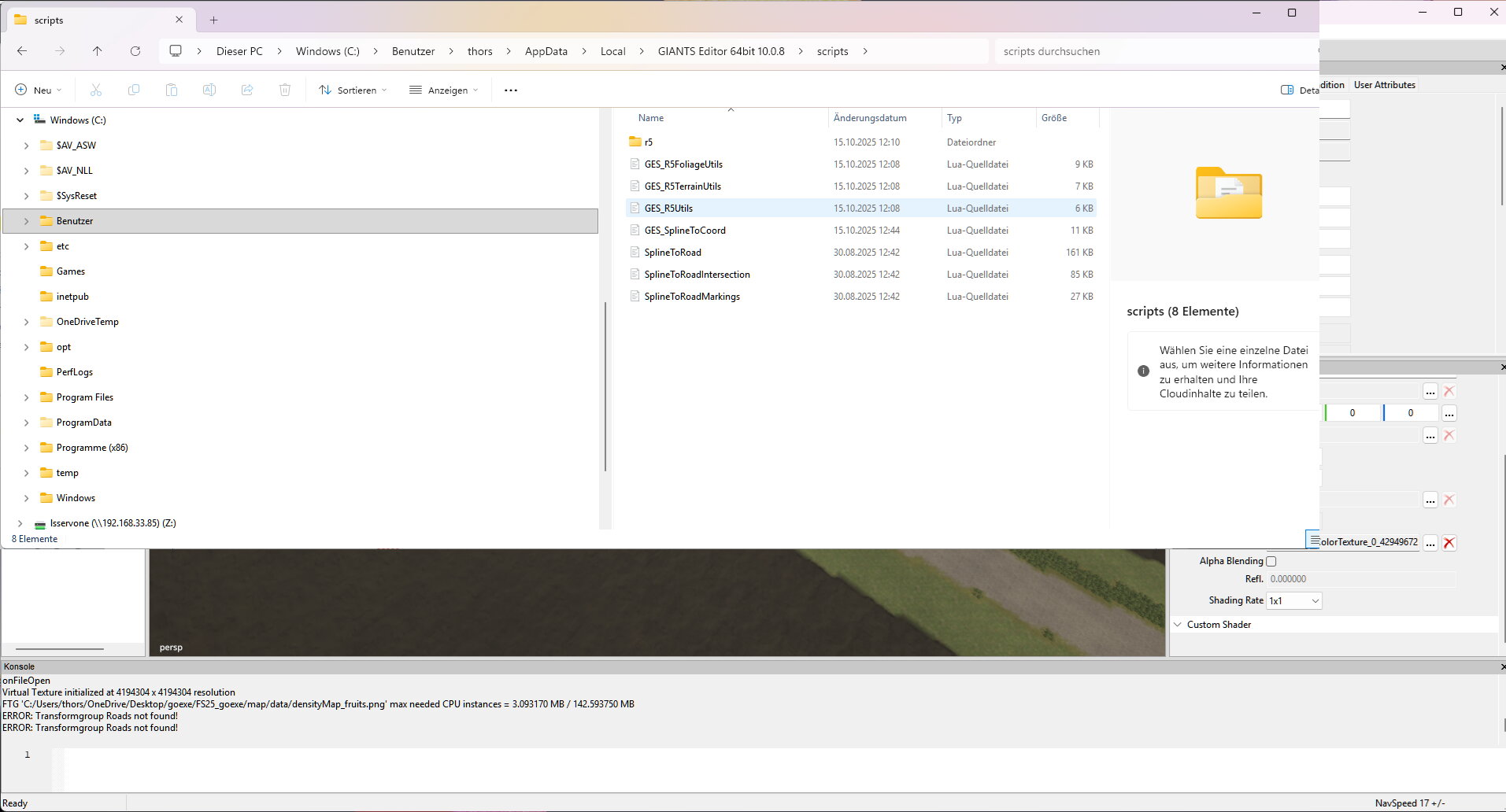
Task: Open the three-dots more options menu
Action: [x=511, y=90]
